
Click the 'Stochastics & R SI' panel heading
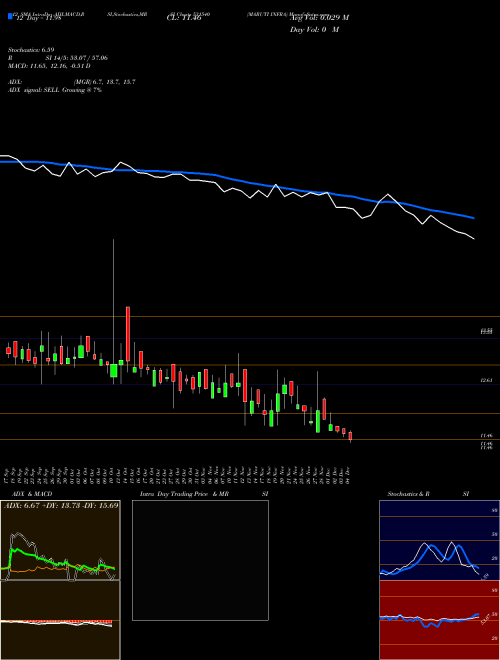click(x=428, y=494)
